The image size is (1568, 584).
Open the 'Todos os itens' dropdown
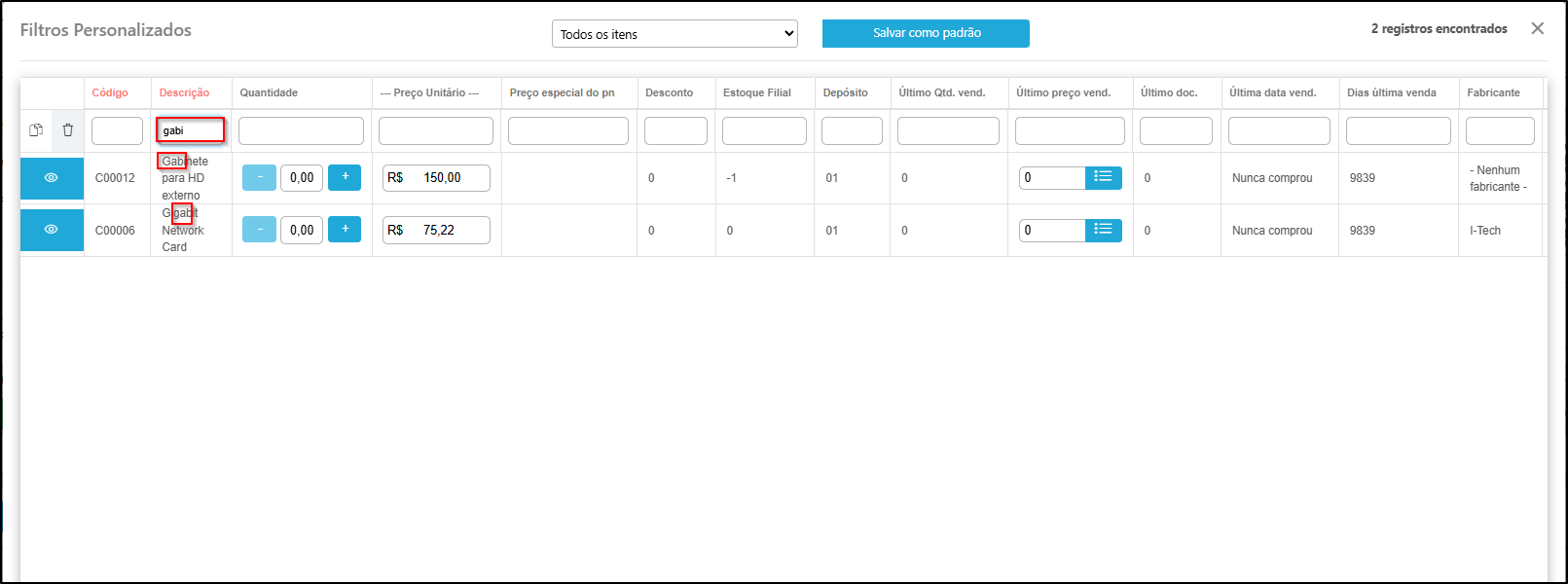point(675,34)
